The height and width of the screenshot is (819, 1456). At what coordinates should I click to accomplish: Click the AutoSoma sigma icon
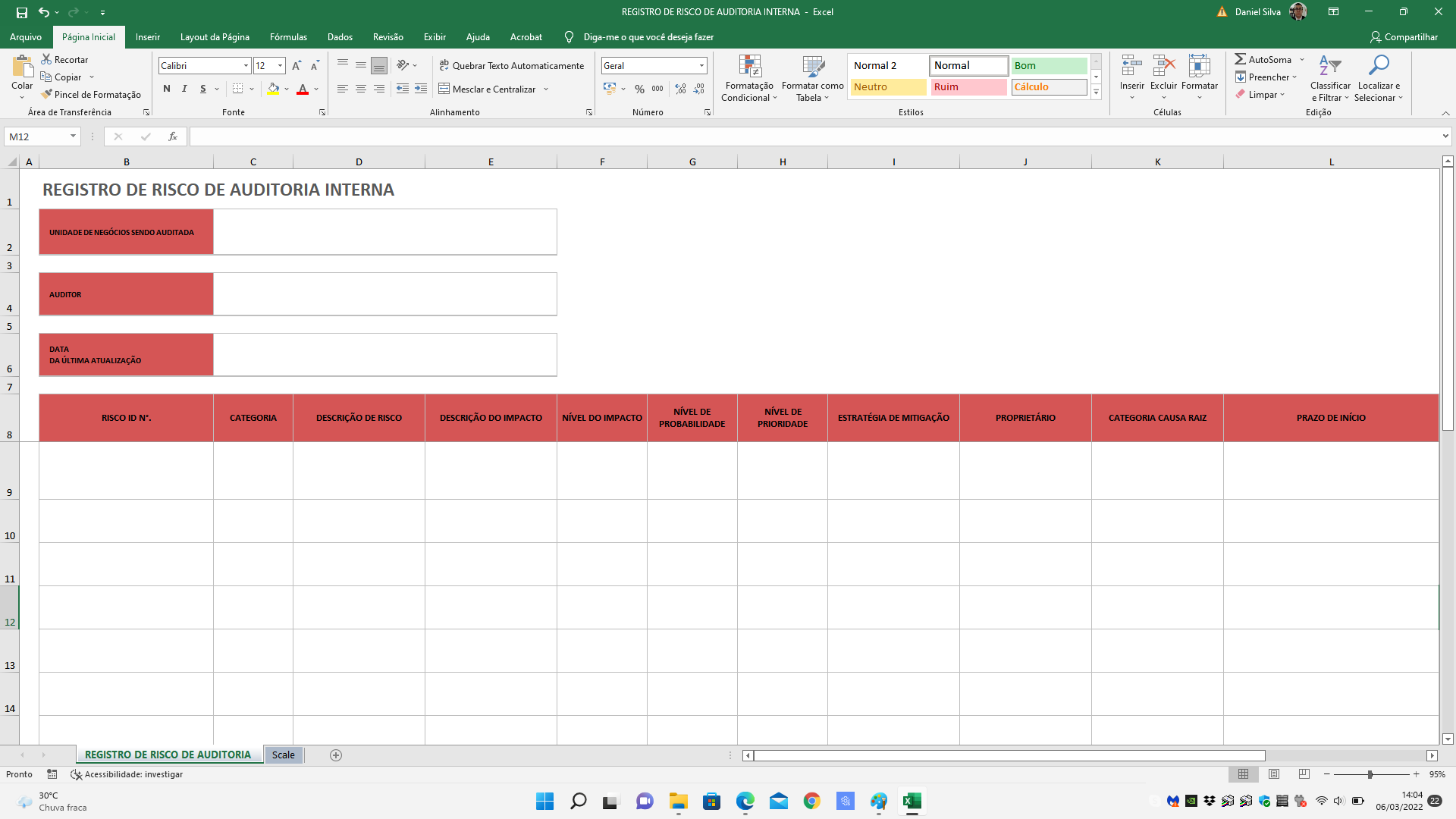[1240, 59]
